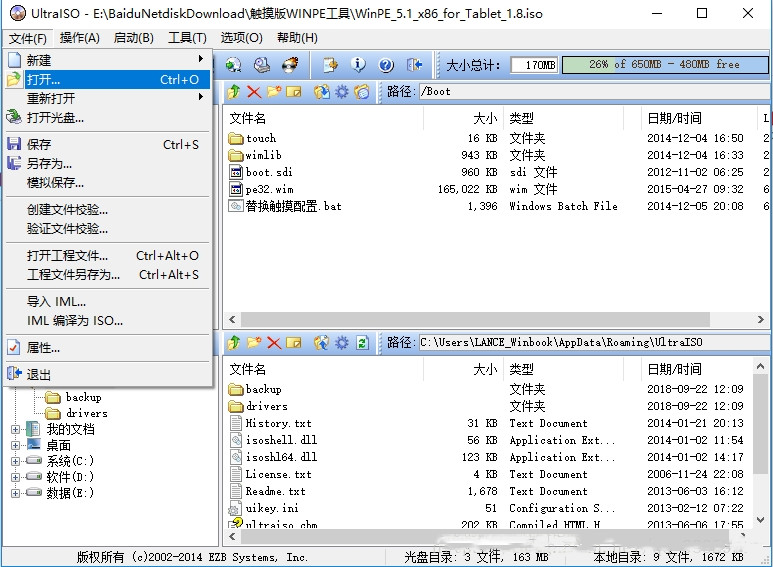Image resolution: width=773 pixels, height=567 pixels.
Task: Click the 大小总计 170MB value box
Action: point(534,65)
